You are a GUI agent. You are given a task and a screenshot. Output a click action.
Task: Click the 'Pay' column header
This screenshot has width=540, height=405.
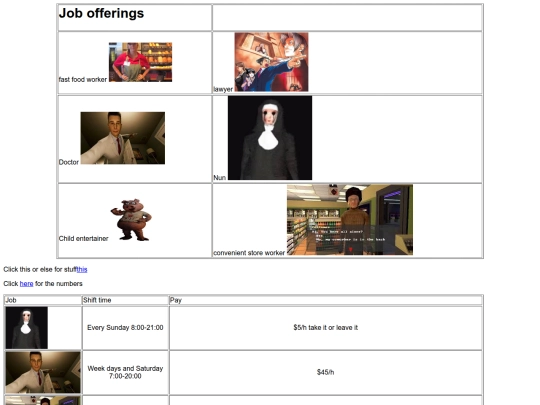pos(176,300)
